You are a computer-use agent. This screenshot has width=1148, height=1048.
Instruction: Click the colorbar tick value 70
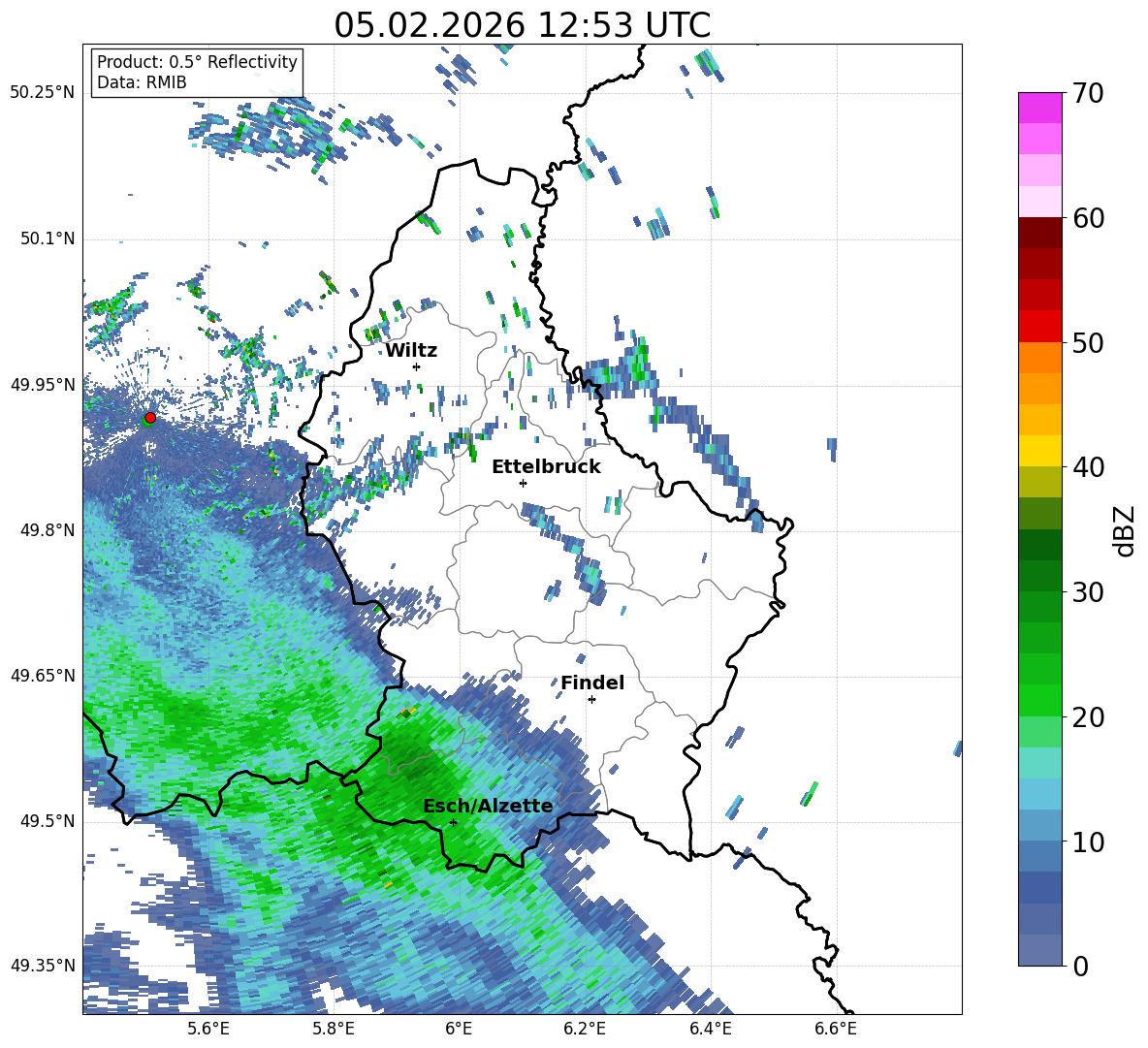[x=1088, y=94]
